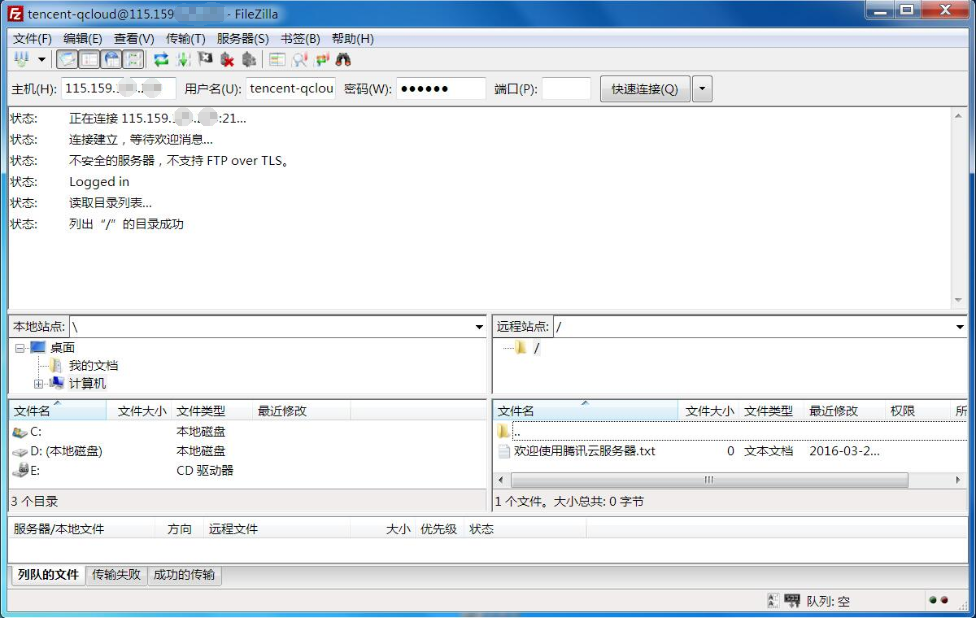Viewport: 976px width, 618px height.
Task: Click the 端口(P) port input field
Action: click(x=566, y=89)
